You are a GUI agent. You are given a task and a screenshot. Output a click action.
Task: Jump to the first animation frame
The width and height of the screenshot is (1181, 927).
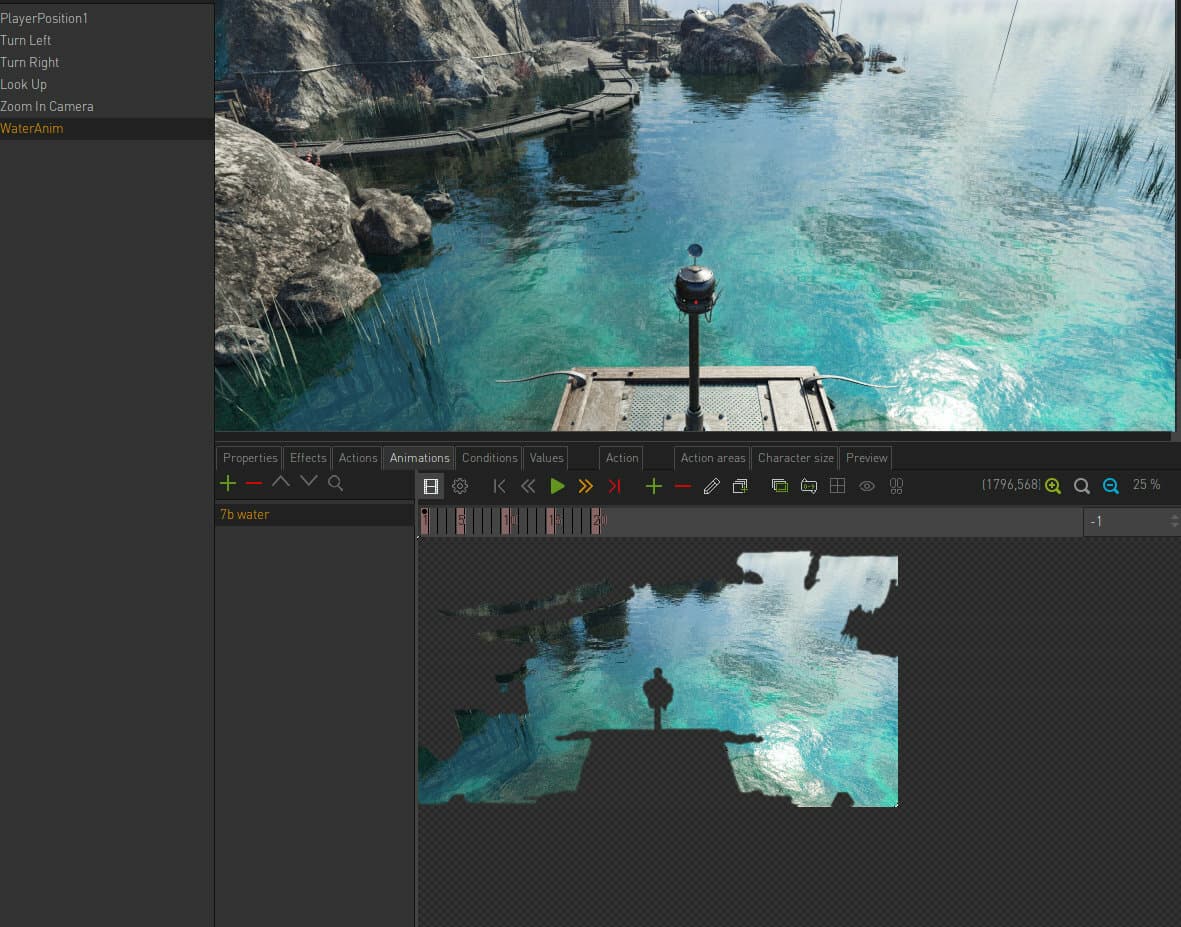499,486
